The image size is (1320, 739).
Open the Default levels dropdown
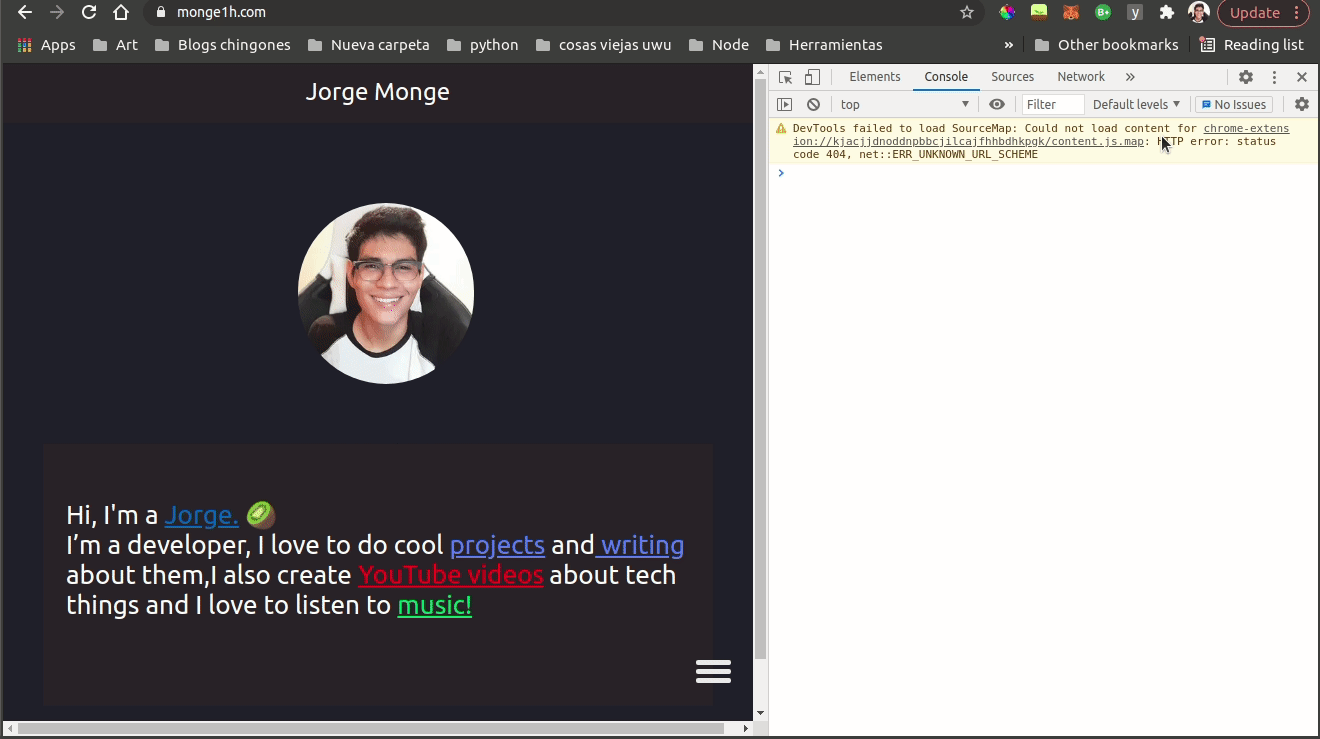(1136, 104)
